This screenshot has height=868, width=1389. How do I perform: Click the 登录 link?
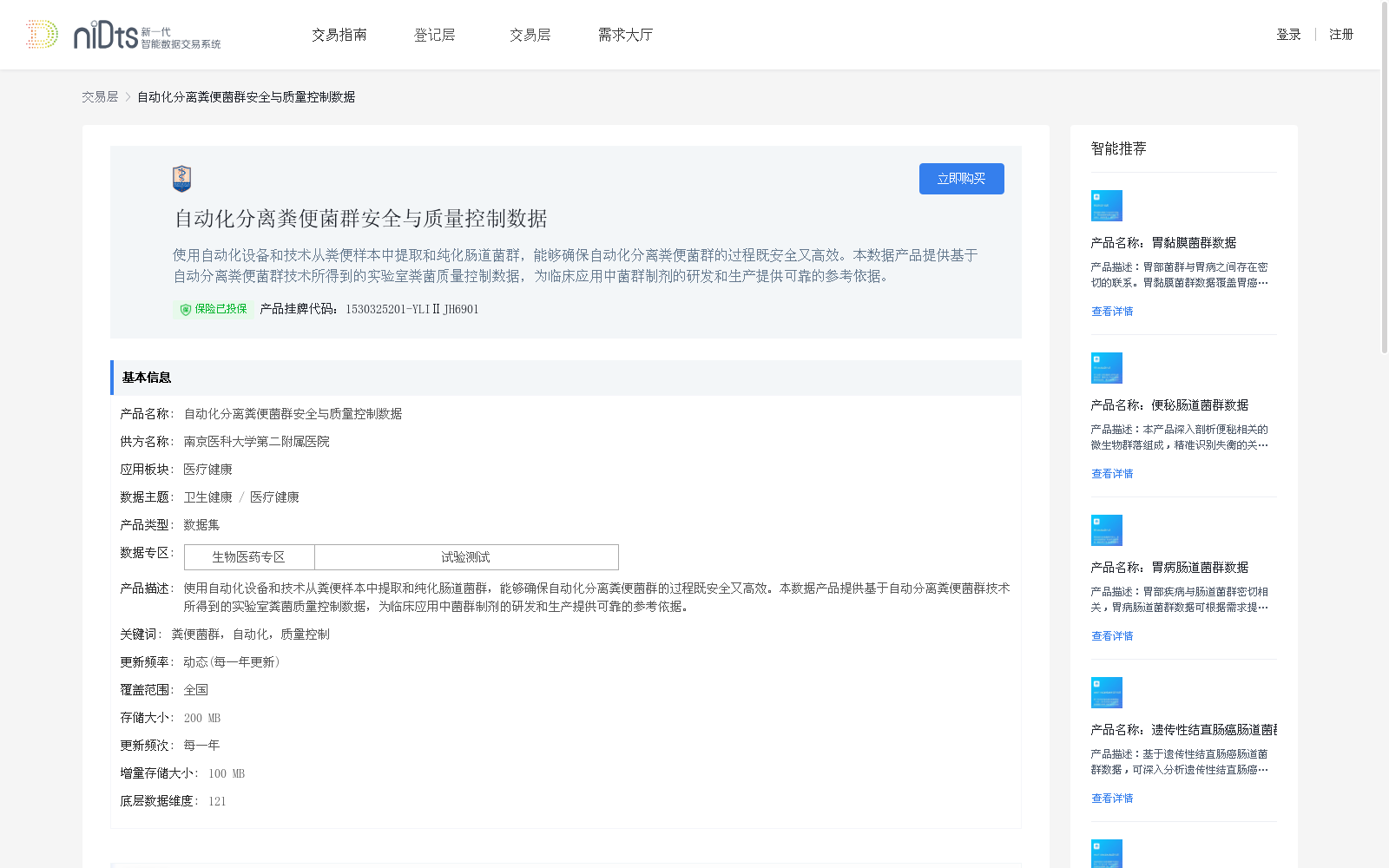[x=1288, y=35]
